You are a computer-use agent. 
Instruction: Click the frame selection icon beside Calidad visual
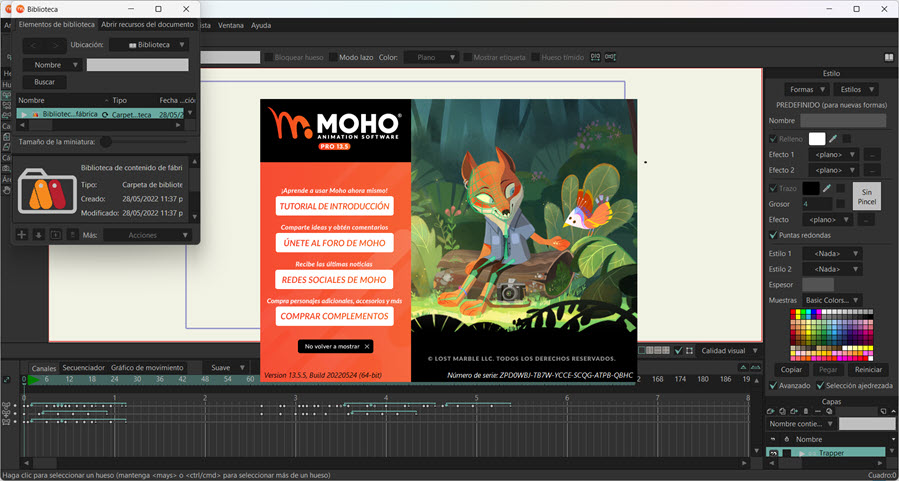689,350
